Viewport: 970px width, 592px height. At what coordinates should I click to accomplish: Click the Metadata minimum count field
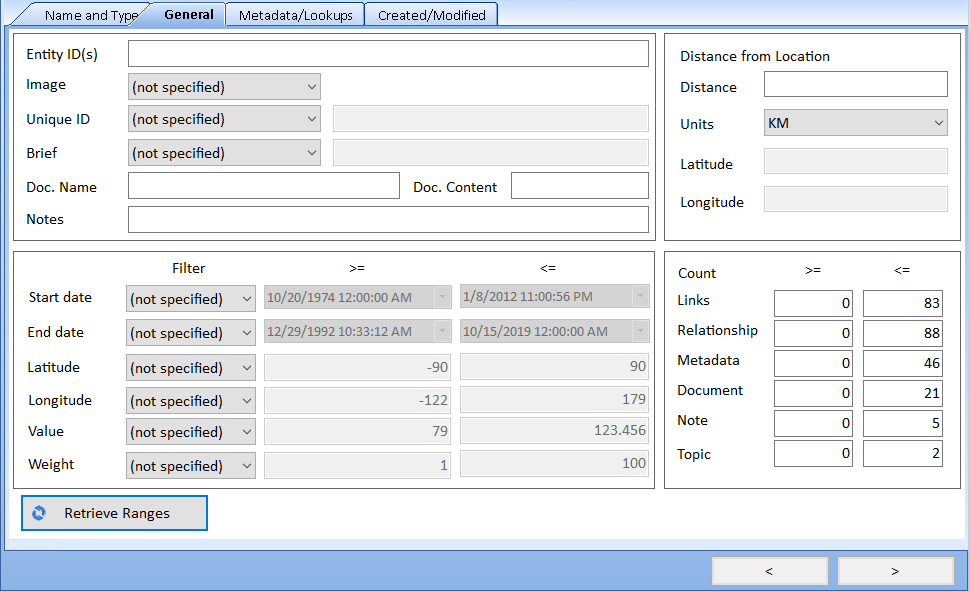point(813,363)
